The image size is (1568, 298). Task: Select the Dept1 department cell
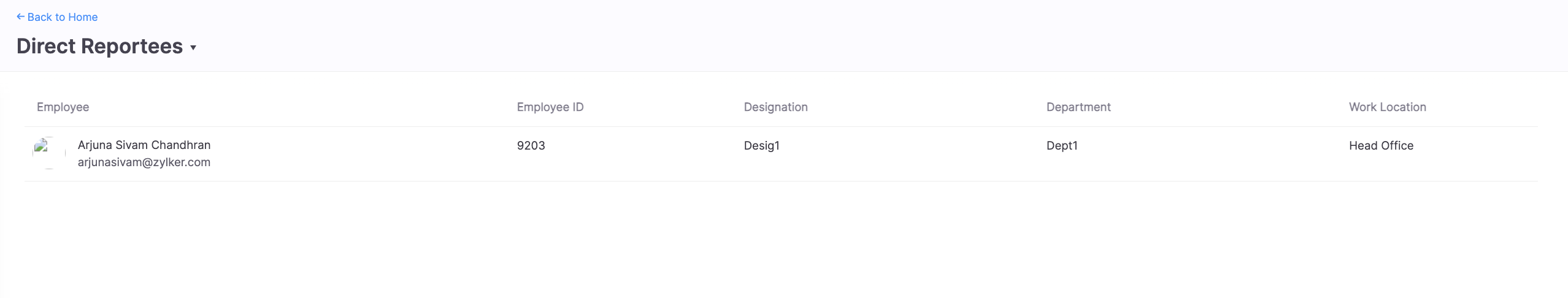tap(1062, 146)
